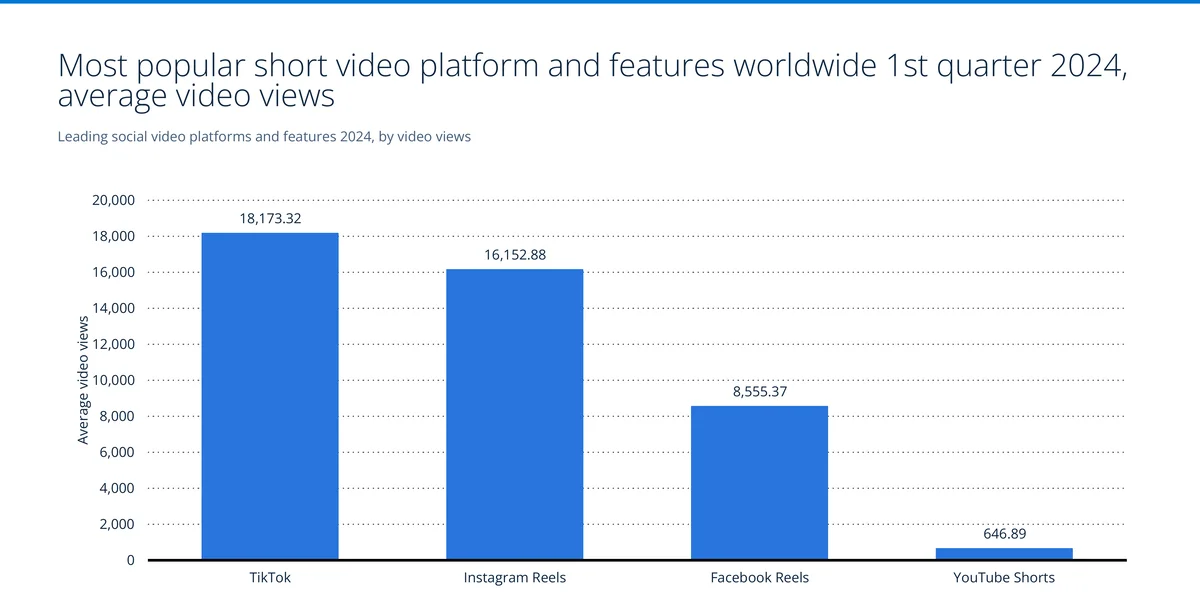Click the 16,000 y-axis tick label
Screen dimensions: 1200x609
pyautogui.click(x=114, y=272)
